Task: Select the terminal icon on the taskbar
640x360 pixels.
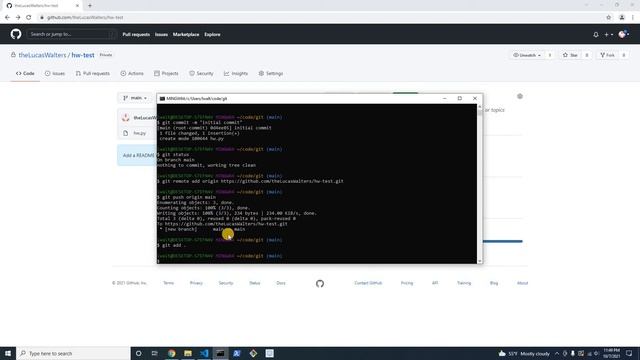Action: click(220, 353)
